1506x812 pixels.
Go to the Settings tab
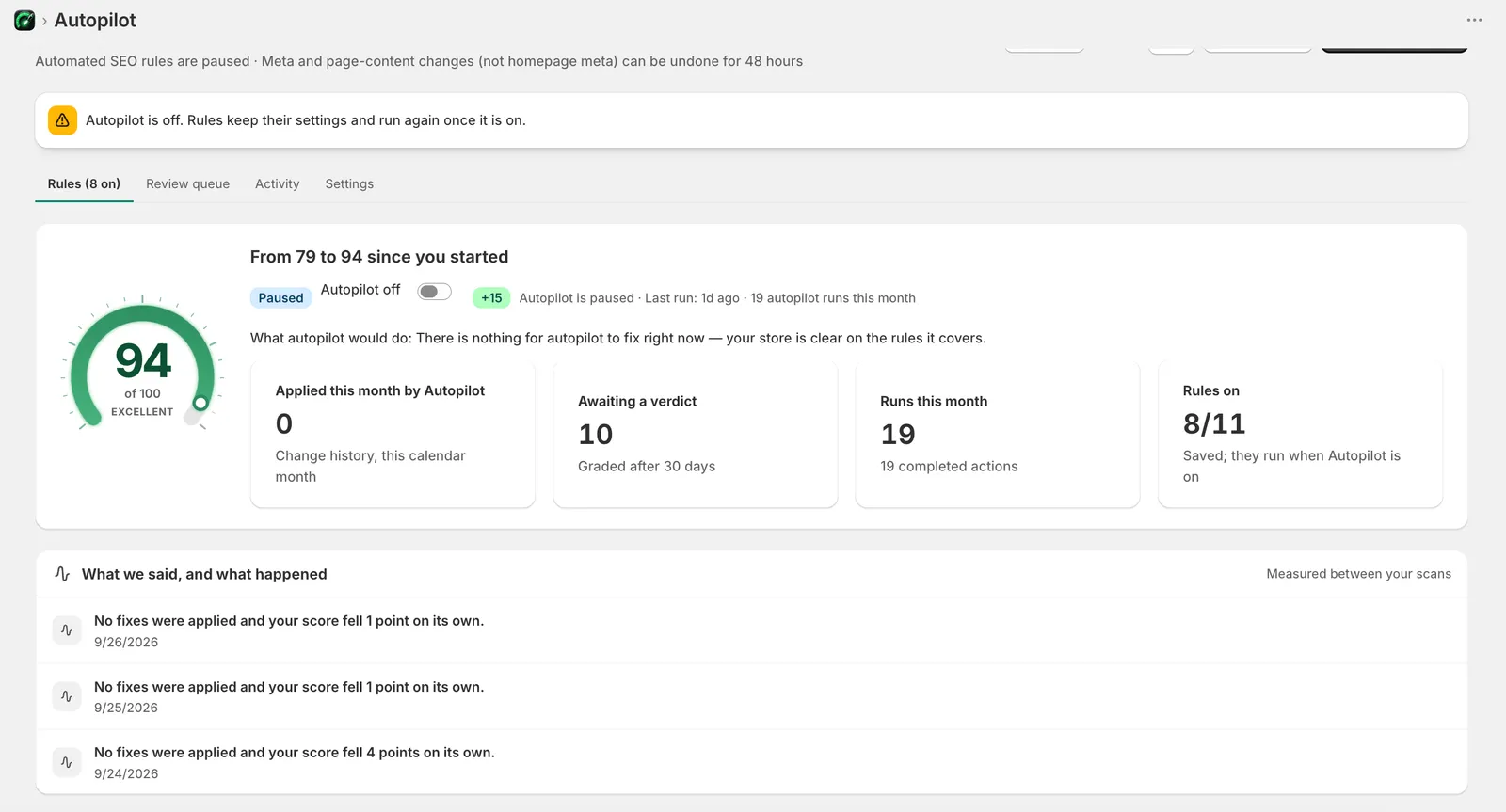pyautogui.click(x=349, y=184)
